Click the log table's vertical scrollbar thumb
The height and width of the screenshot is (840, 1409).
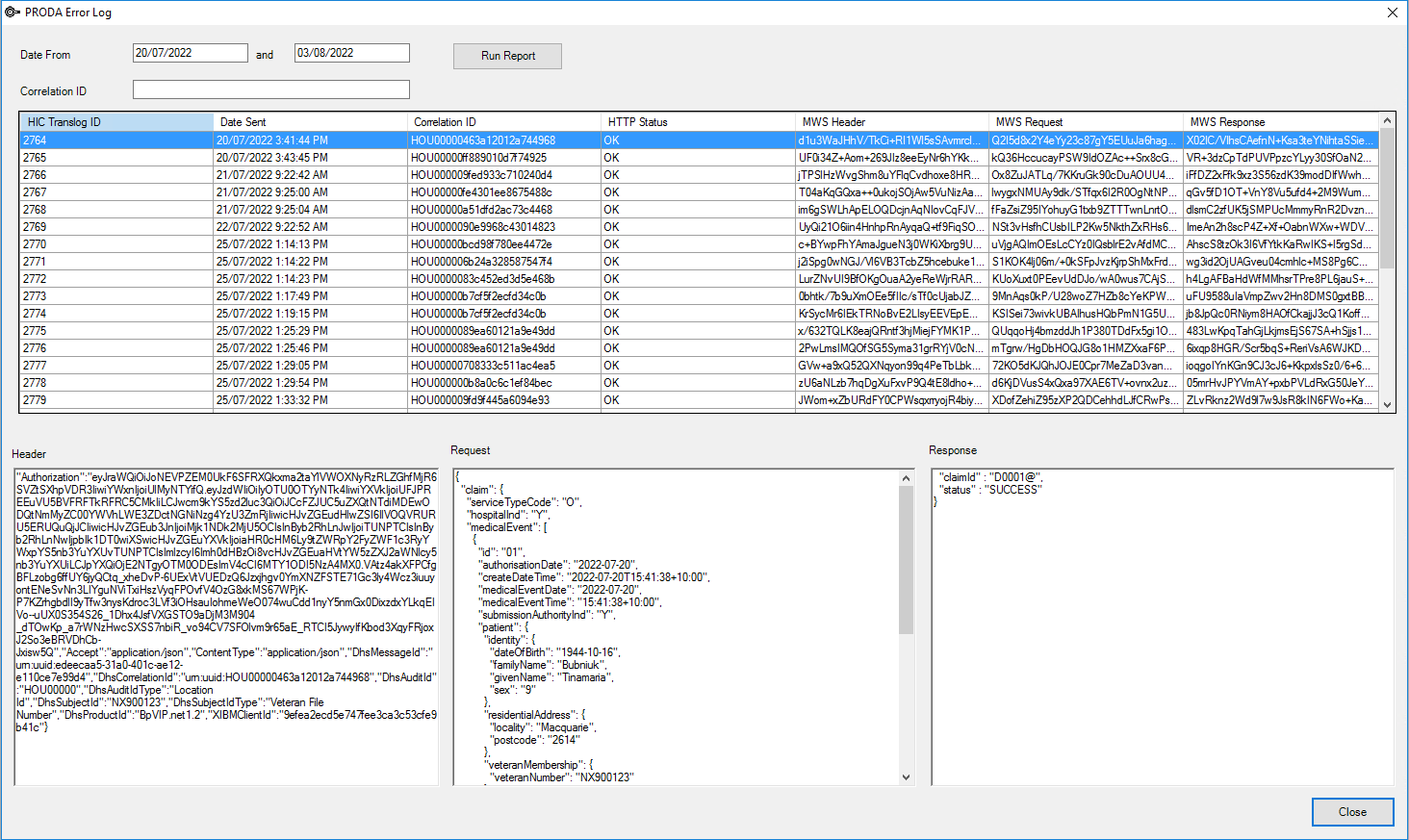point(1387,199)
